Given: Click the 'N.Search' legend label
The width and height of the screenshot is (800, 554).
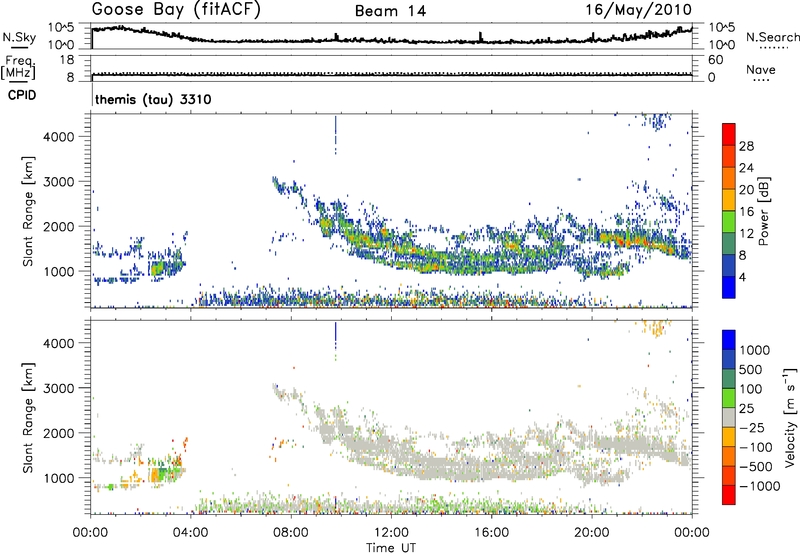Looking at the screenshot, I should pyautogui.click(x=772, y=37).
